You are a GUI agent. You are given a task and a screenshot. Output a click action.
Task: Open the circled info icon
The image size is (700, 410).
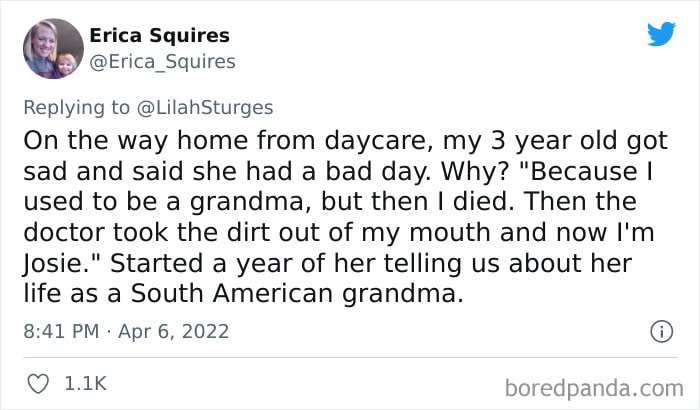coord(661,331)
